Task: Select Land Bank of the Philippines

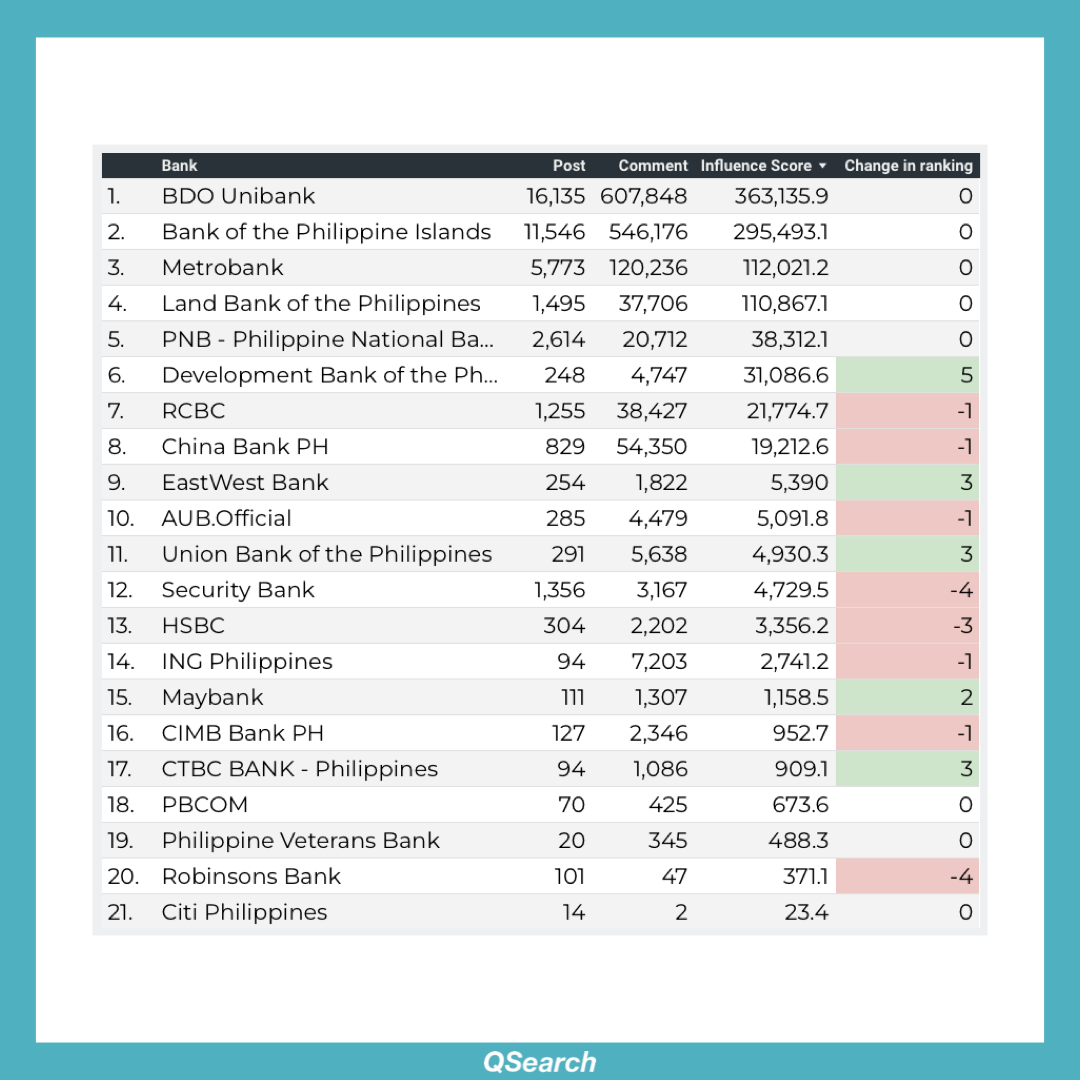Action: 321,304
